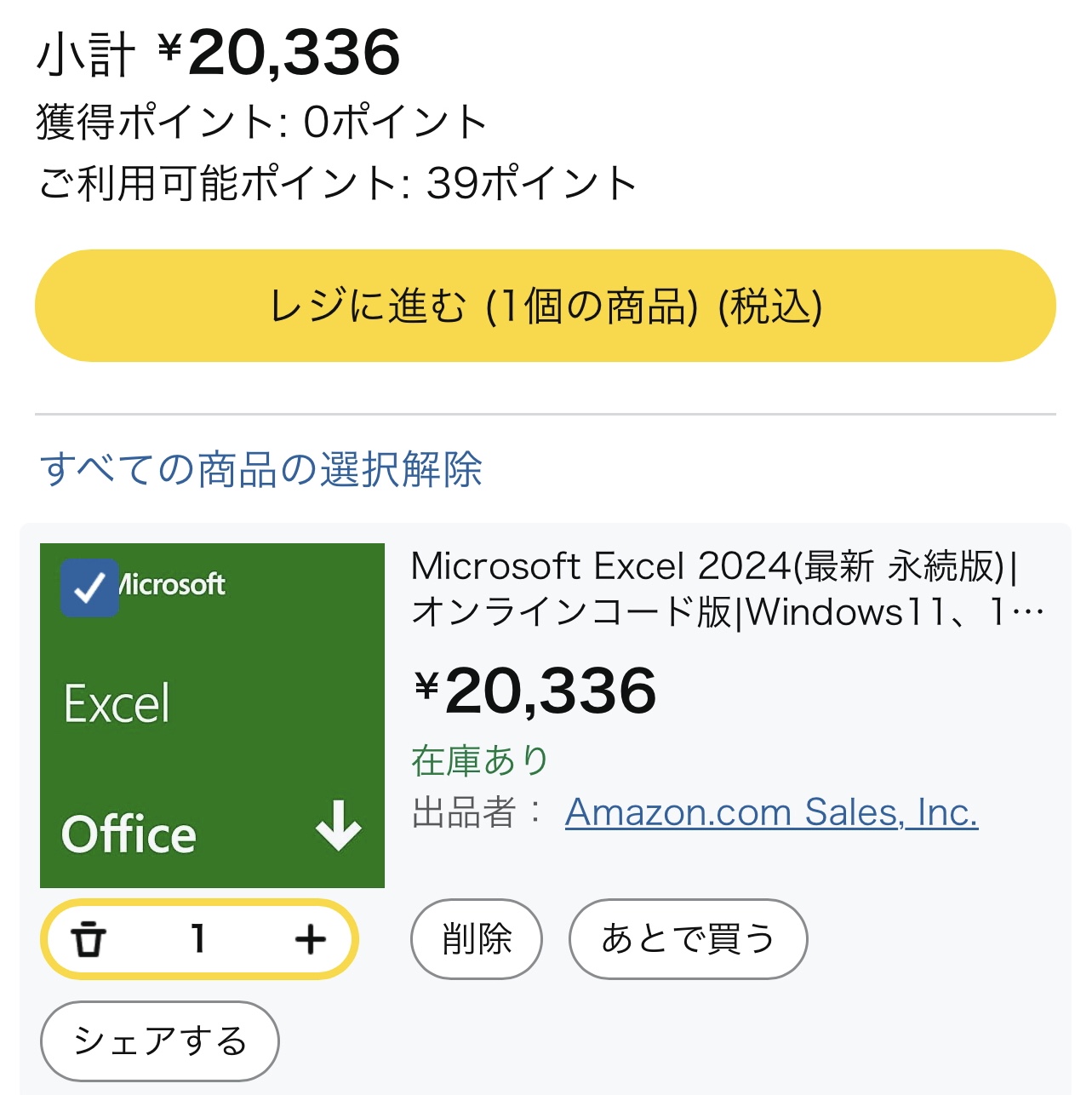Screen dimensions: 1092x1095
Task: Click the trash icon in the quantity stepper
Action: [89, 940]
